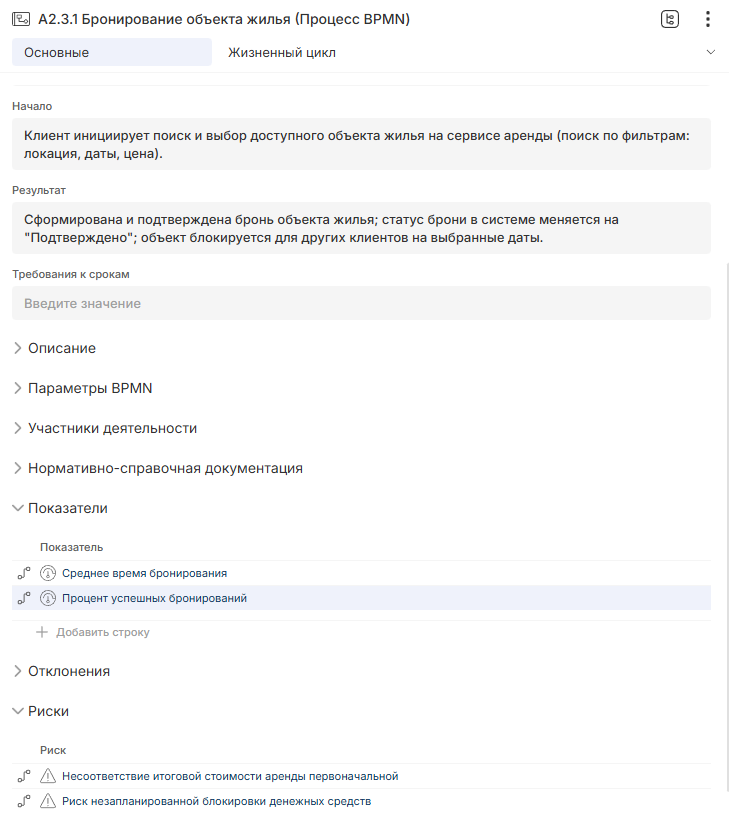This screenshot has width=729, height=819.
Task: Click link icon beside Процент успешных бронирований
Action: 24,598
